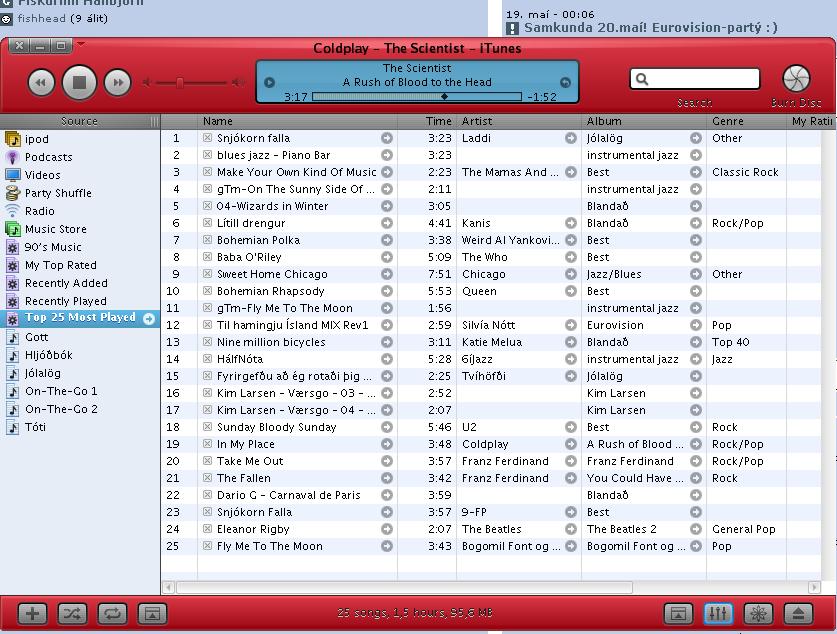
Task: Click the arrow next to Bohemian Polka name
Action: tap(387, 240)
